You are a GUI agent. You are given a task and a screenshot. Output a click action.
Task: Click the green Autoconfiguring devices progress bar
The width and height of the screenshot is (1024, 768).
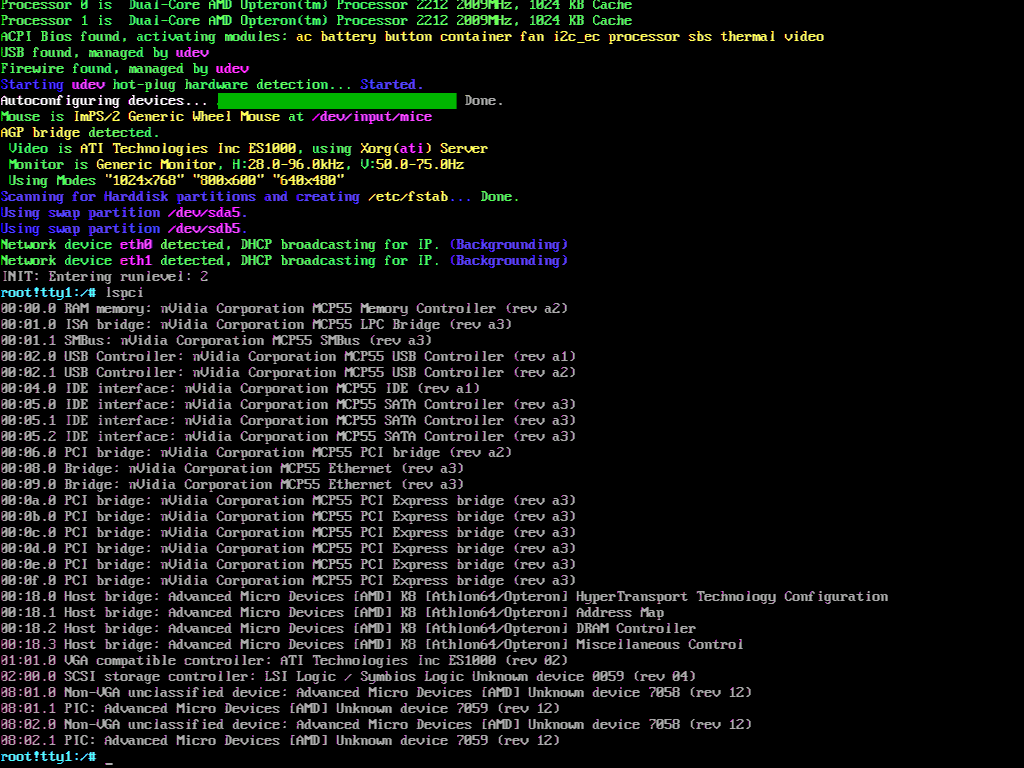tap(337, 101)
